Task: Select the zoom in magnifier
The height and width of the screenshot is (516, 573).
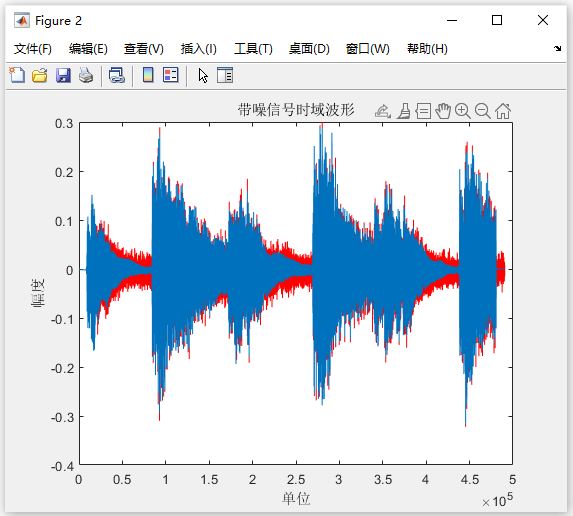Action: (x=463, y=111)
